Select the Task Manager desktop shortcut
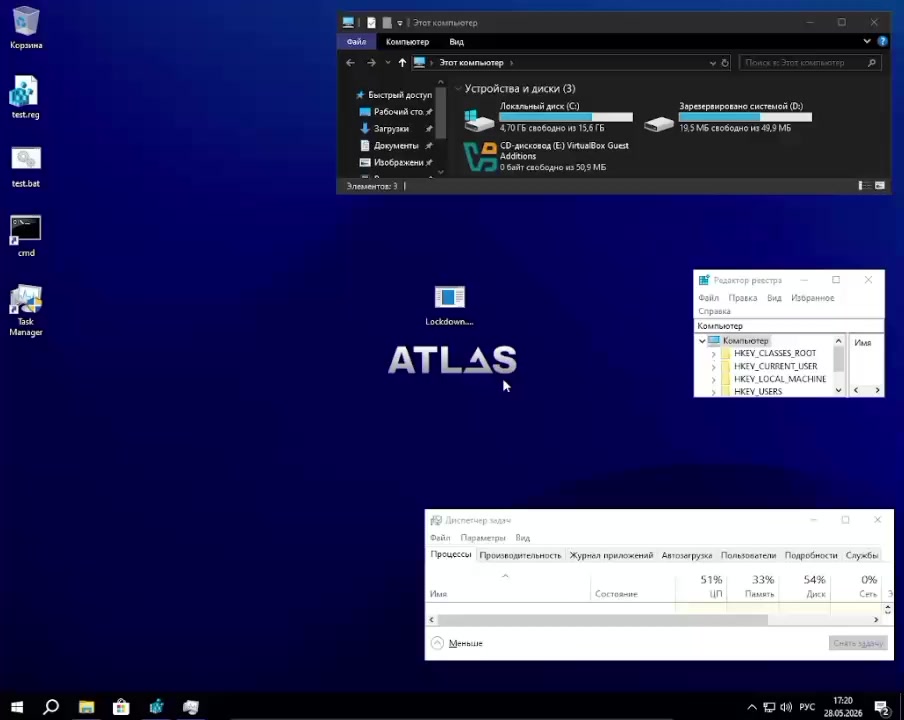The height and width of the screenshot is (720, 904). coord(25,310)
